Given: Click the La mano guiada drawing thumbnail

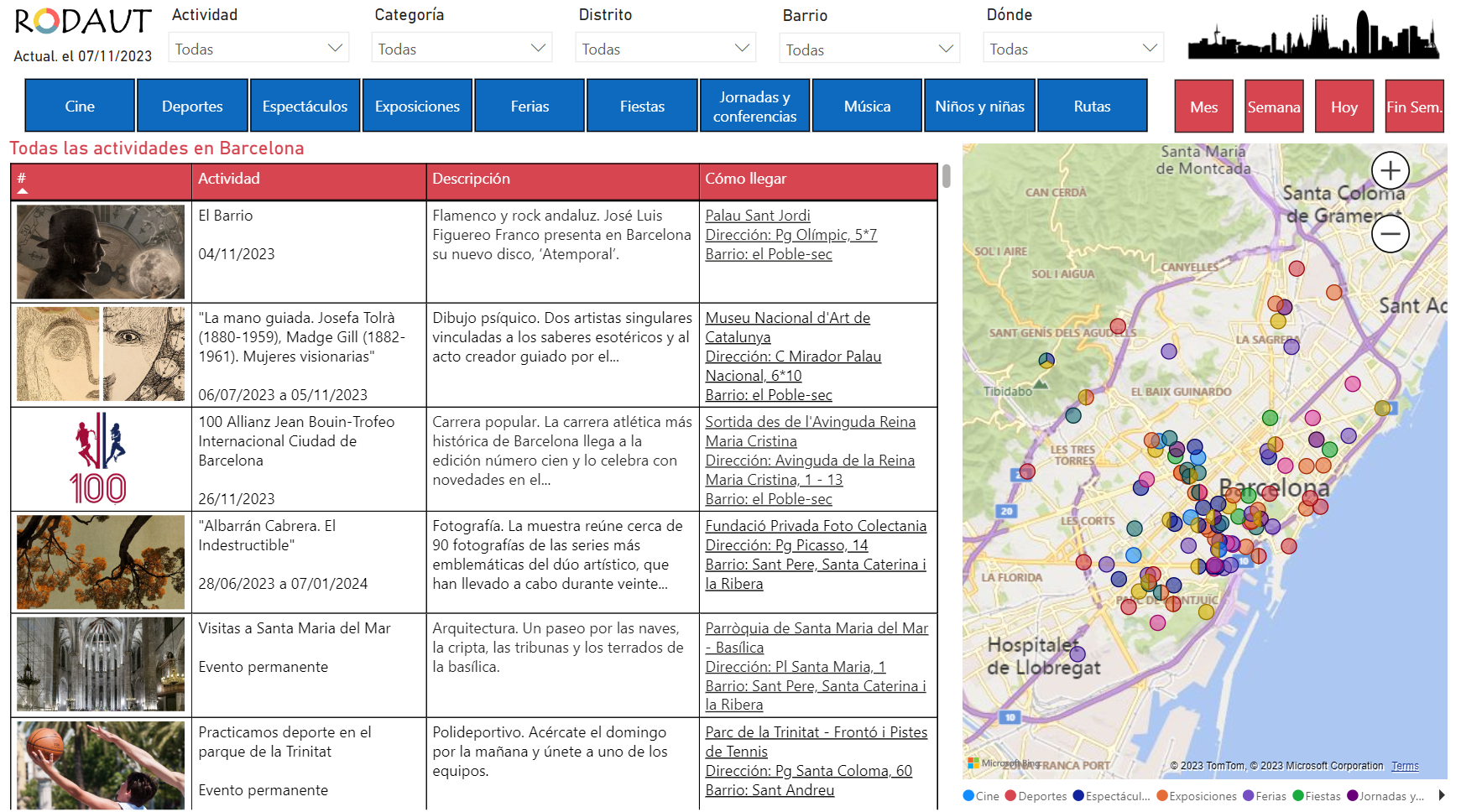Looking at the screenshot, I should click(x=101, y=354).
